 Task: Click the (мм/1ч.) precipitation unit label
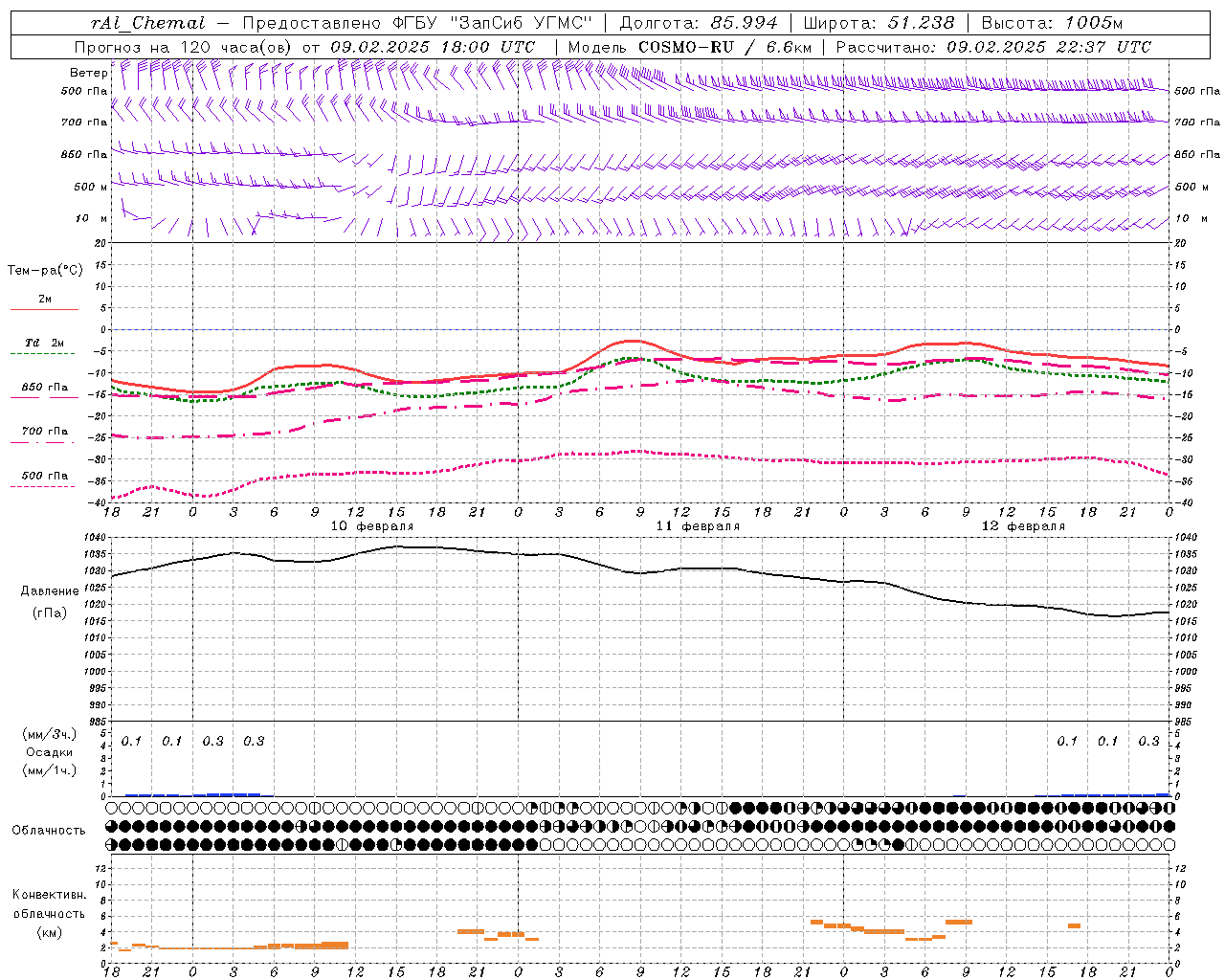[x=50, y=770]
